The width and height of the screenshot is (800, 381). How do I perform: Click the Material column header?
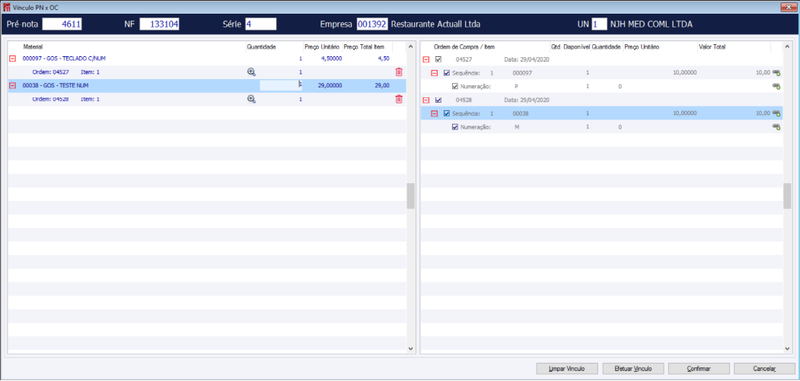click(x=33, y=46)
